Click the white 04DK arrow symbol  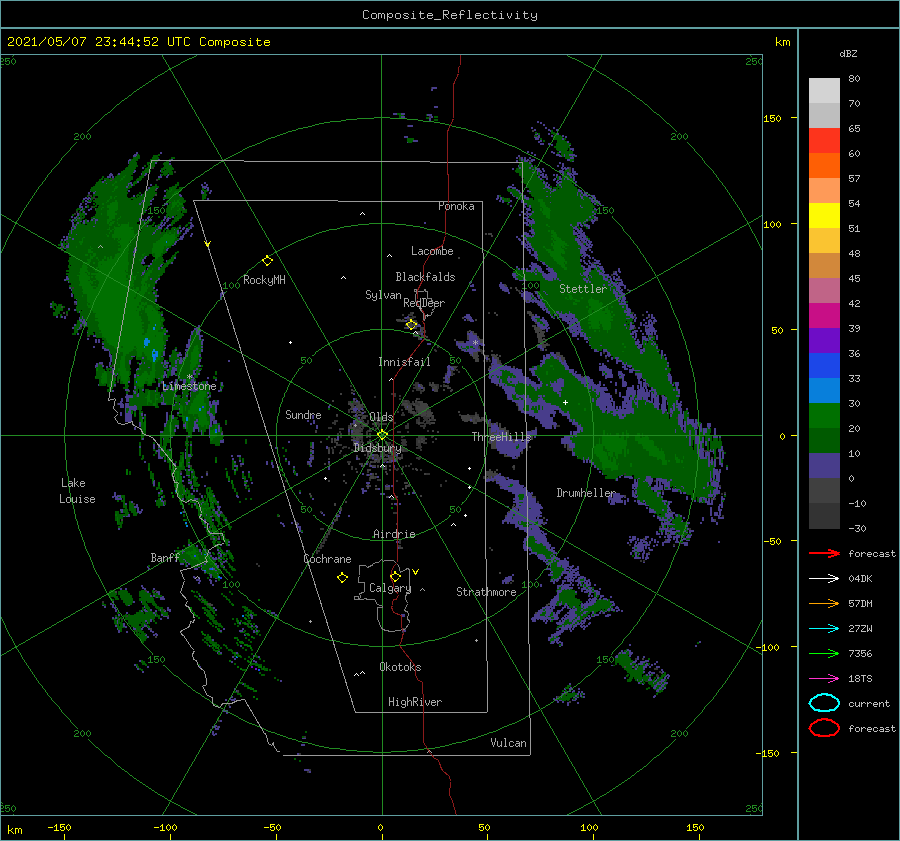tap(824, 579)
